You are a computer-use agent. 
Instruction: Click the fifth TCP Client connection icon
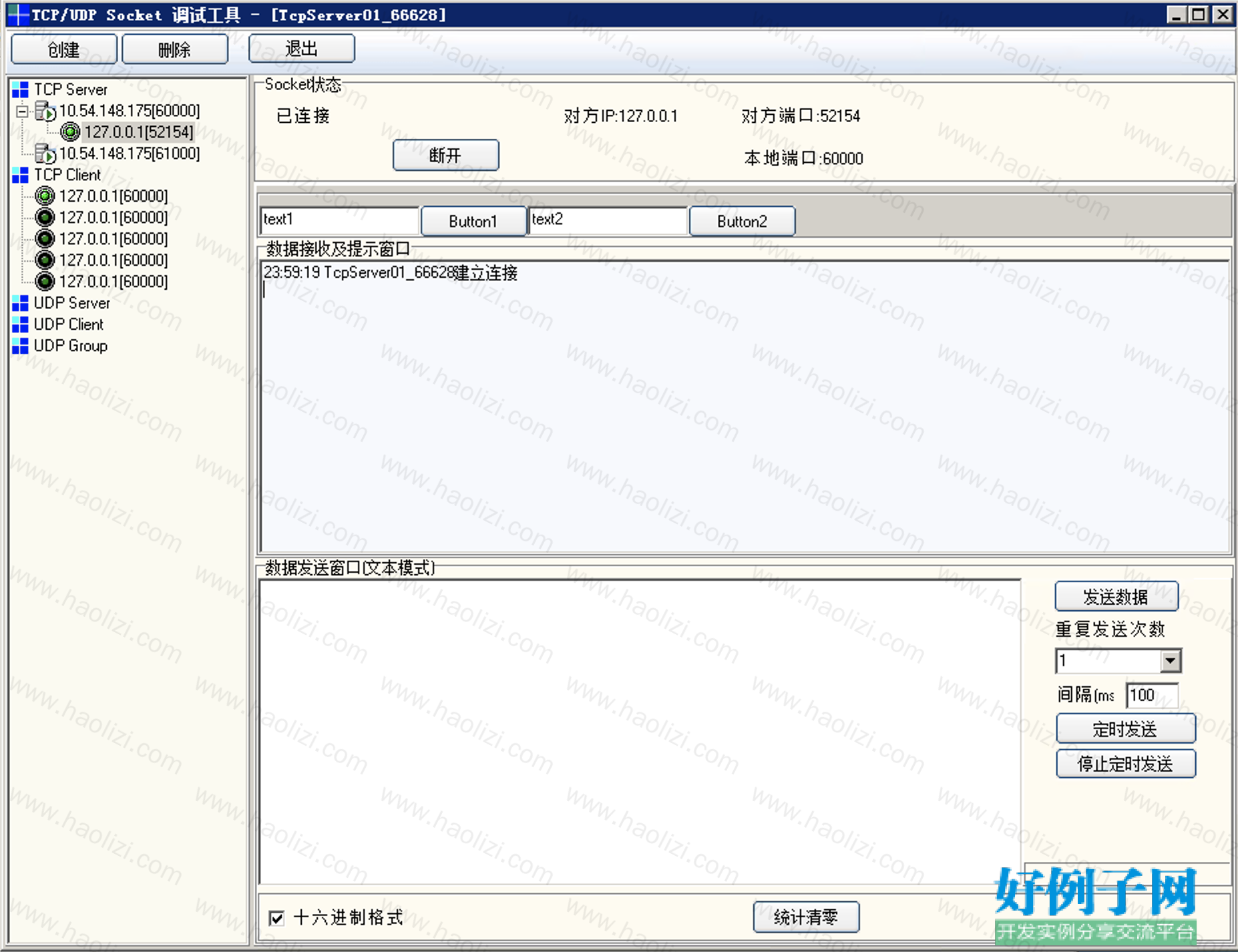pos(45,282)
